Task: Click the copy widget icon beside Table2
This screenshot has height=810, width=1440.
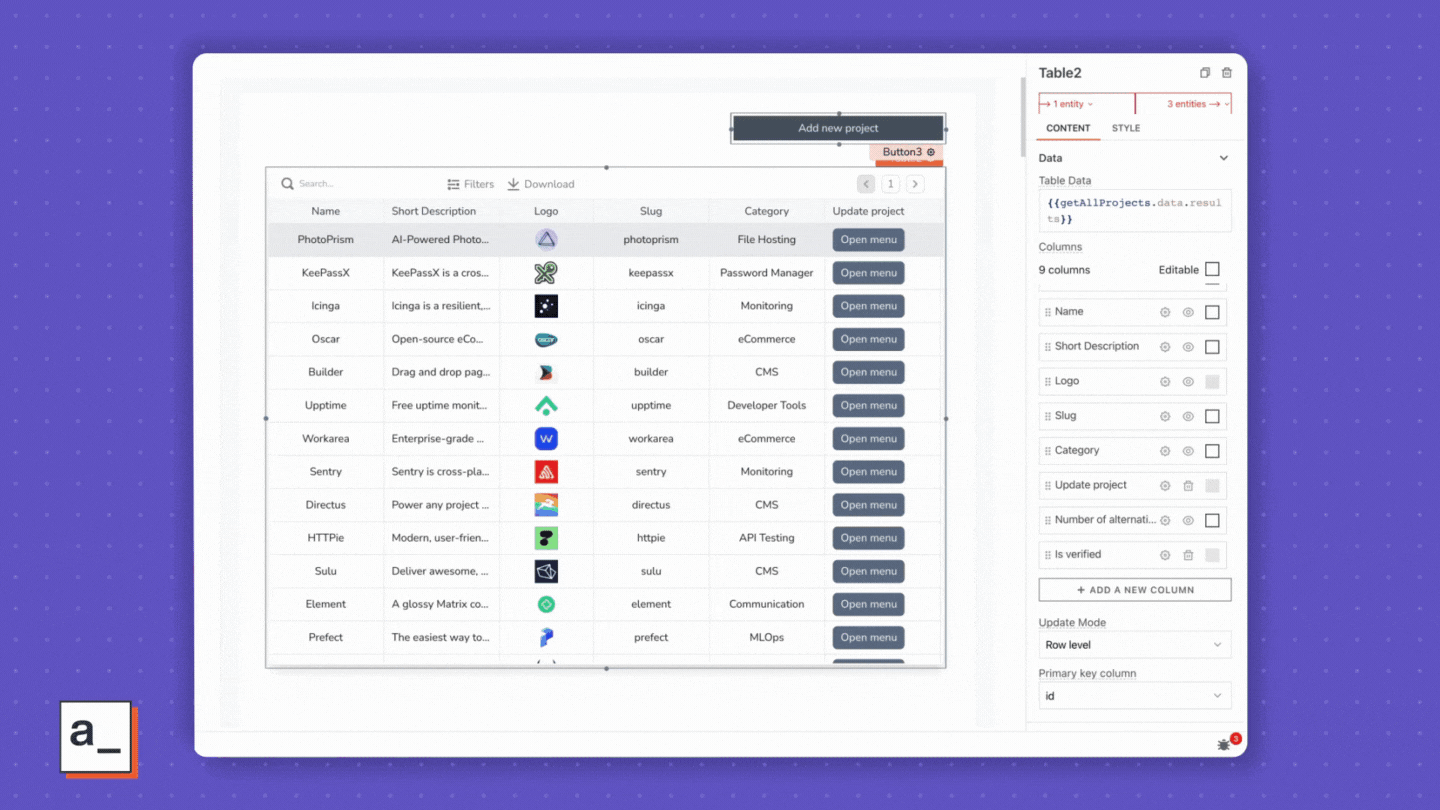Action: [x=1205, y=73]
